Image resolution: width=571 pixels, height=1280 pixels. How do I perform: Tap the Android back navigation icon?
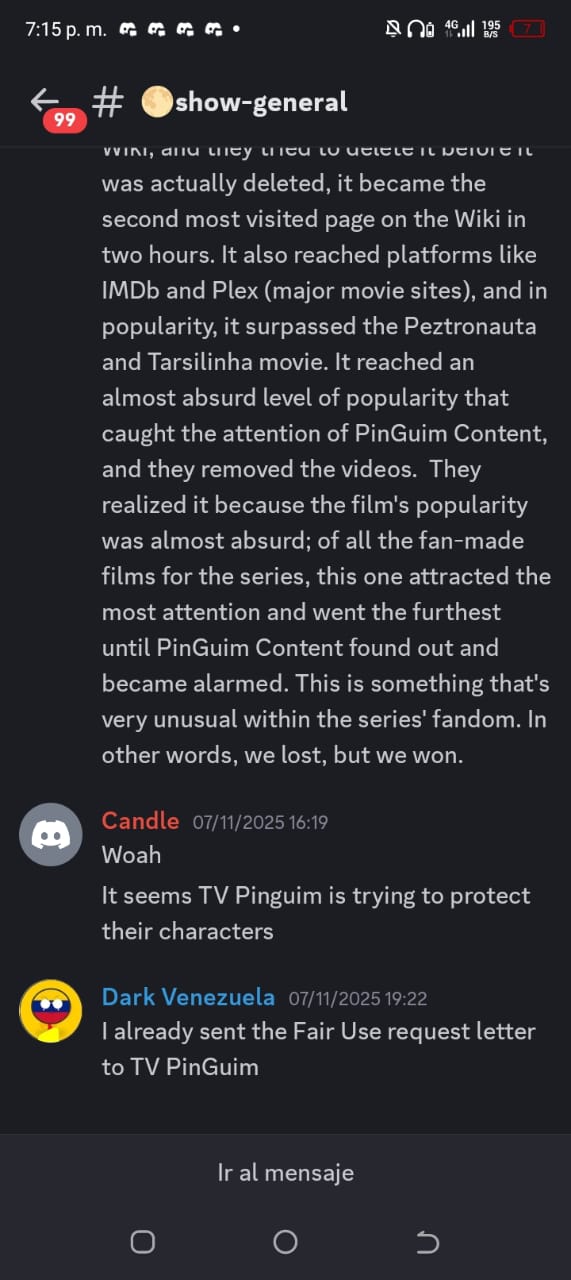point(427,1242)
